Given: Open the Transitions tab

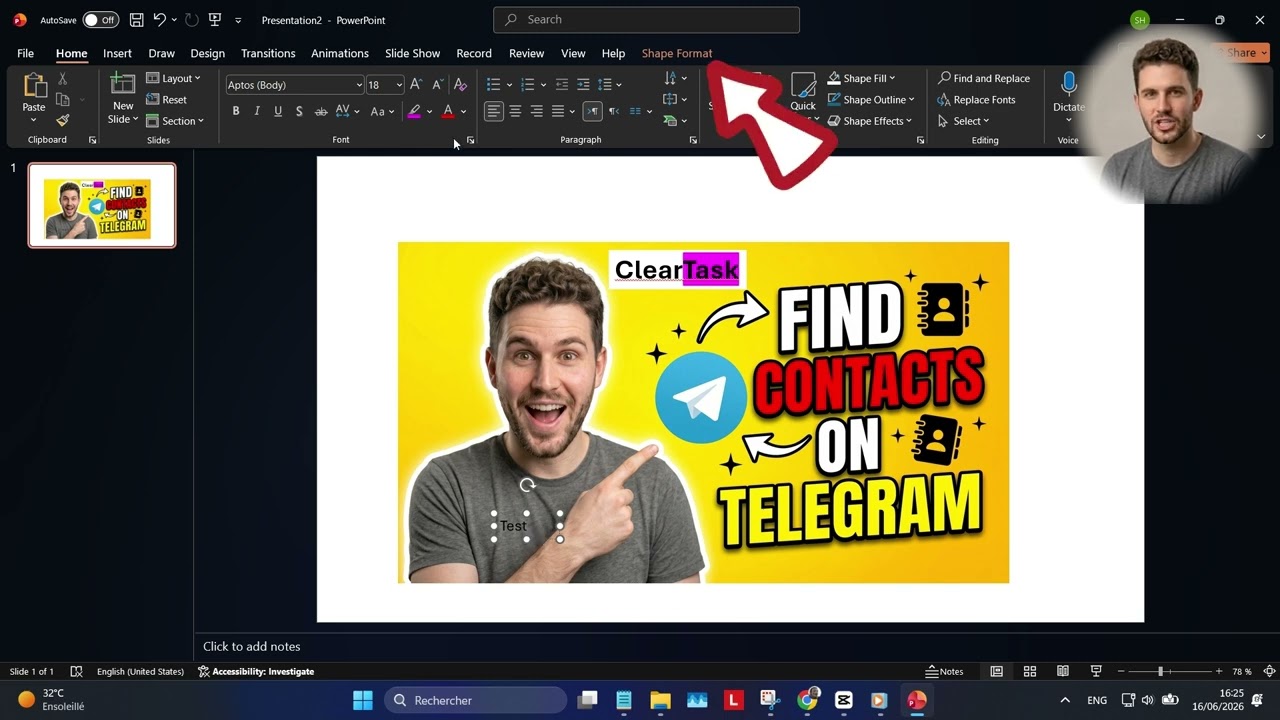Looking at the screenshot, I should pyautogui.click(x=268, y=53).
